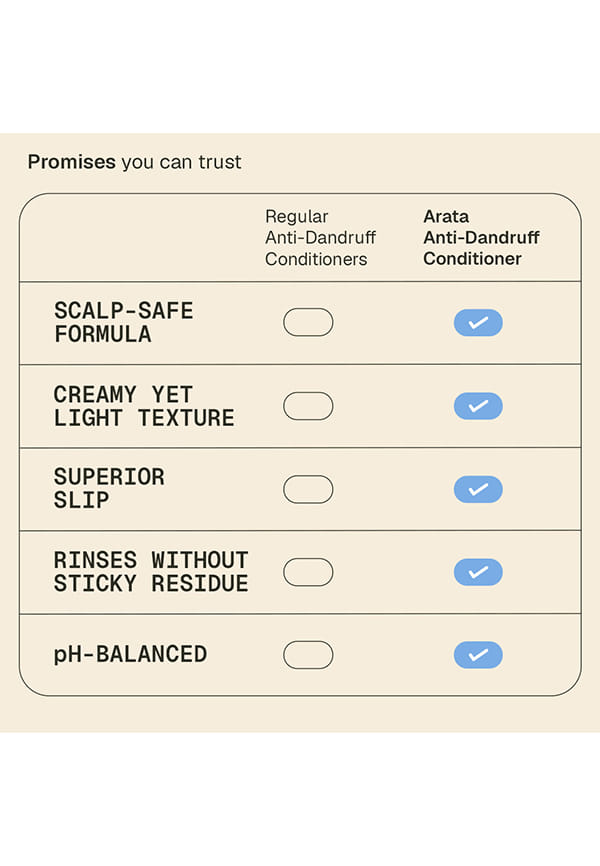Click the word Promises in bold
The width and height of the screenshot is (600, 866).
pos(72,162)
